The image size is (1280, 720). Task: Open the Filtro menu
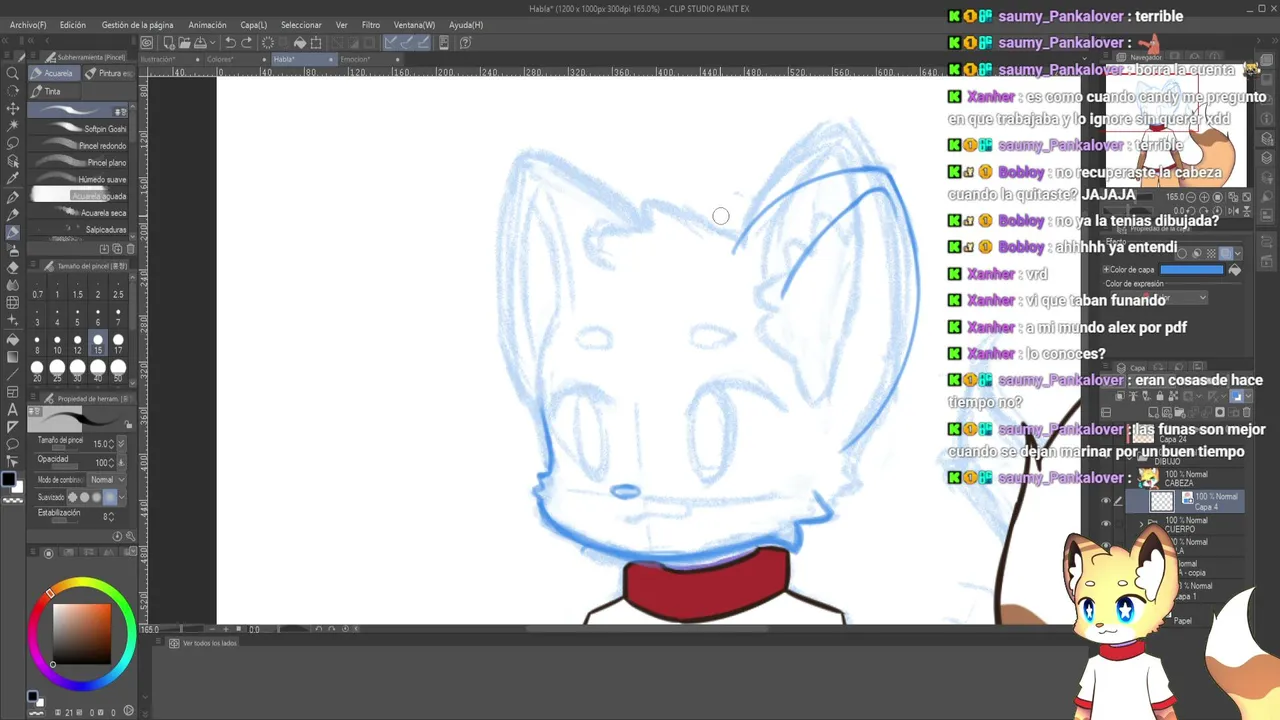[371, 25]
